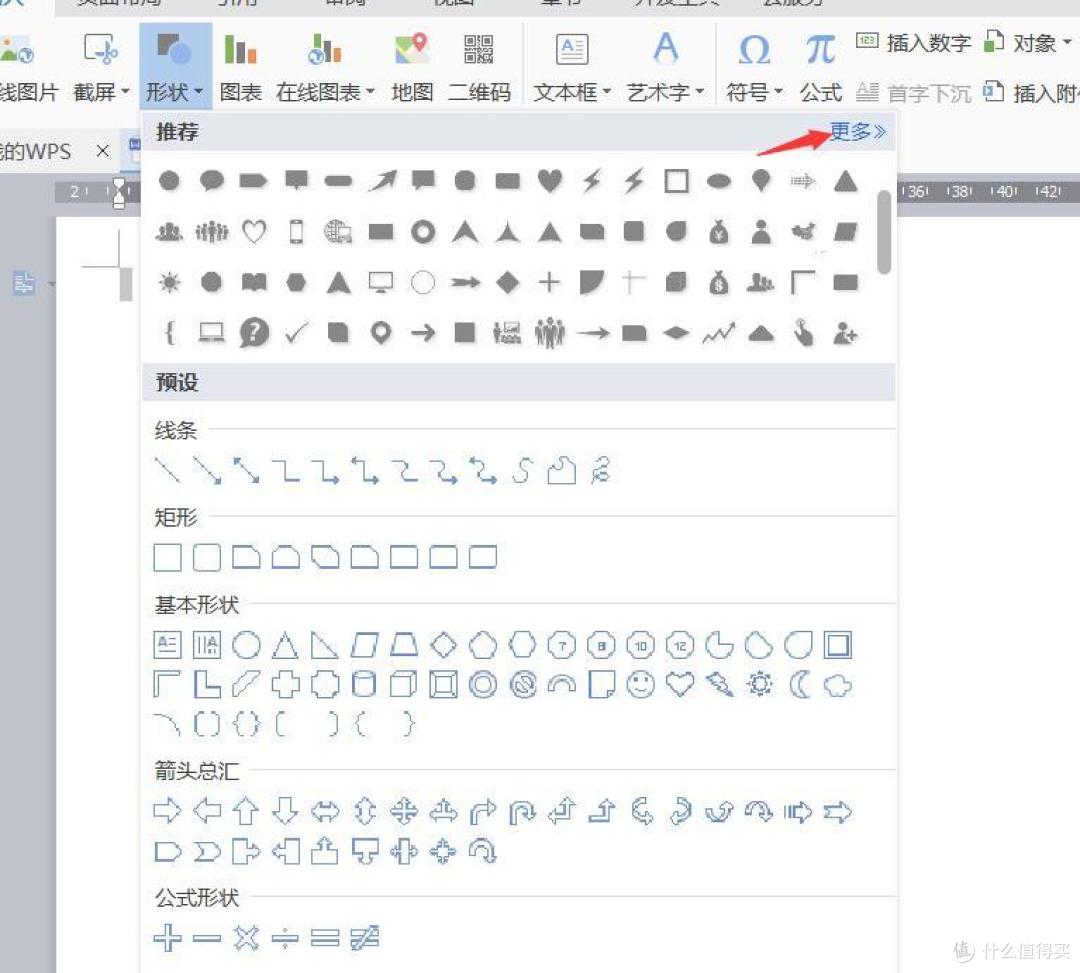Image resolution: width=1080 pixels, height=973 pixels.
Task: Click the recommended shapes scrollbar
Action: coord(884,232)
